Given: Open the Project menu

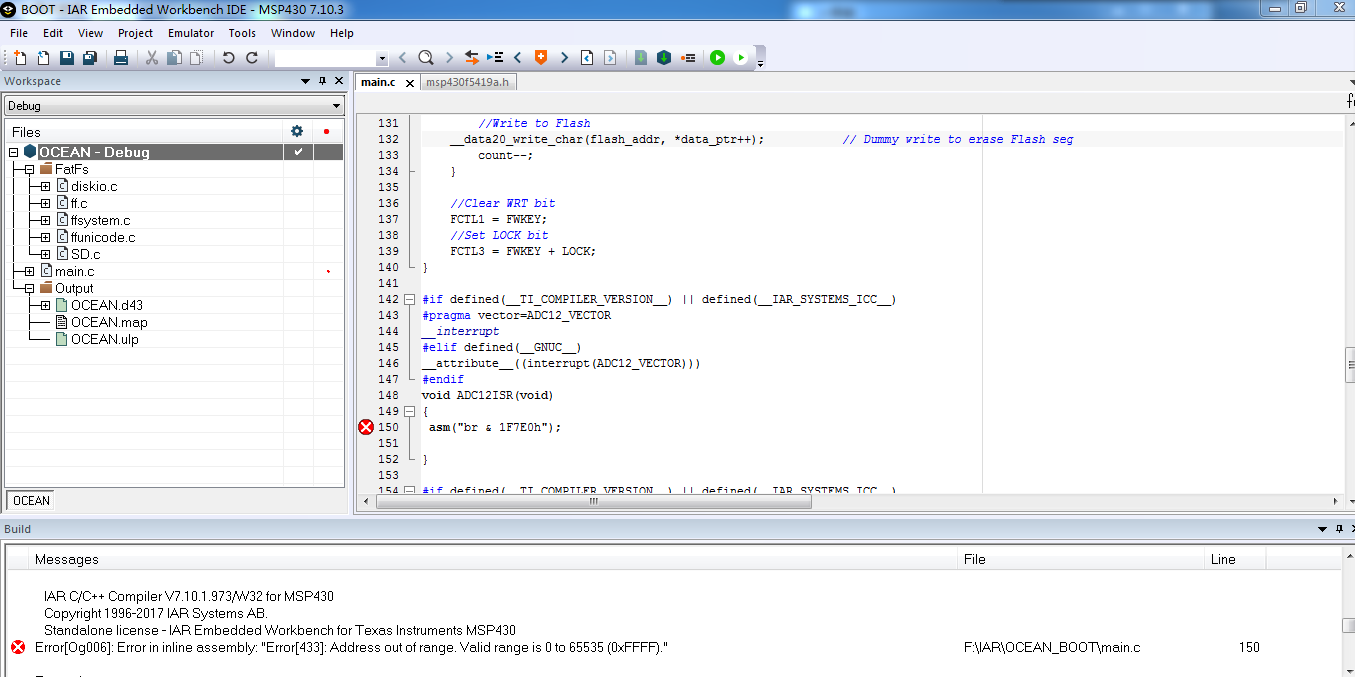Looking at the screenshot, I should coord(135,33).
